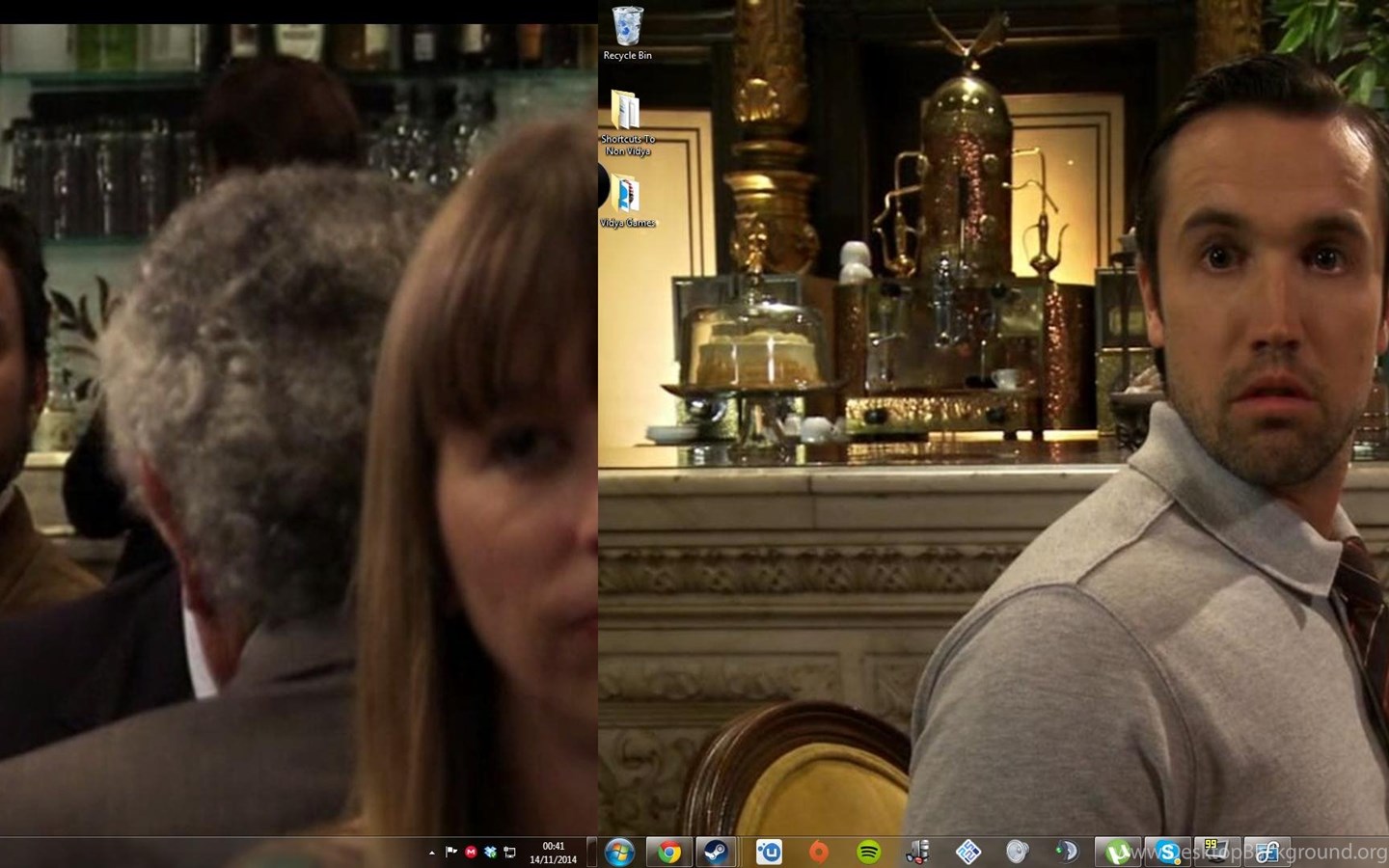The height and width of the screenshot is (868, 1389).
Task: Click the Windows Start orb
Action: [x=618, y=853]
